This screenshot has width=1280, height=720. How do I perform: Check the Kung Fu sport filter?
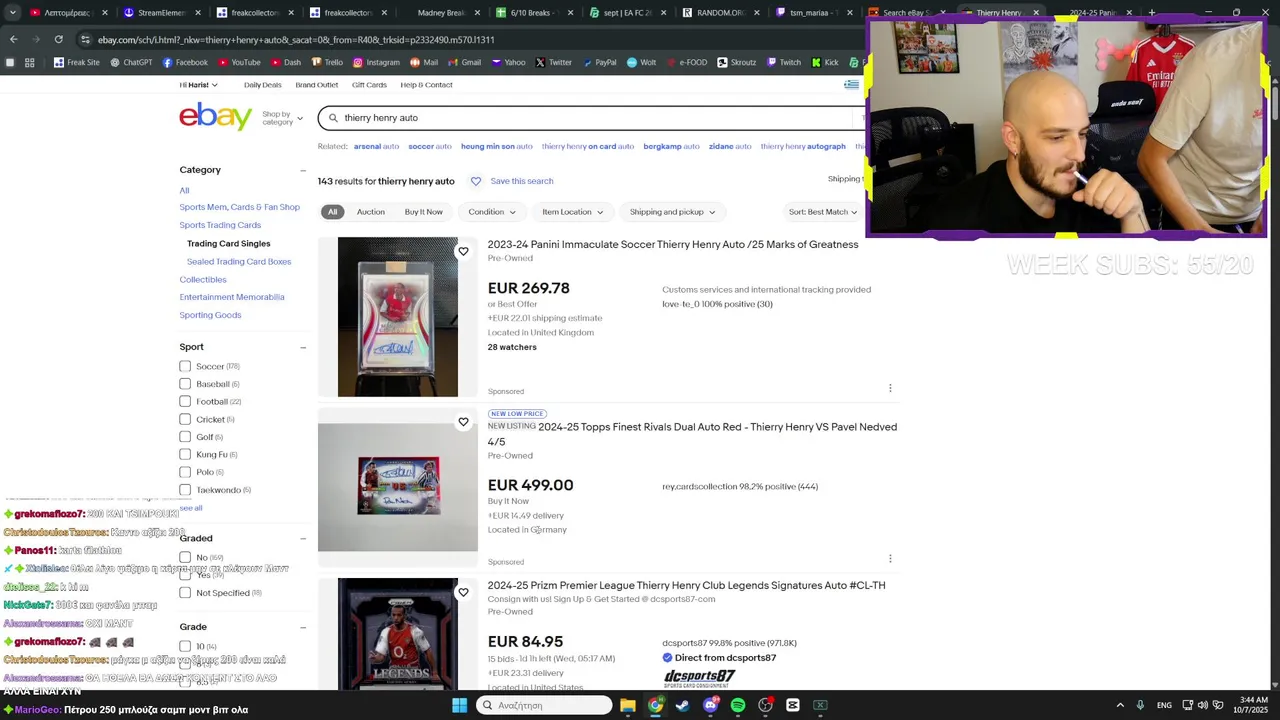pos(185,454)
